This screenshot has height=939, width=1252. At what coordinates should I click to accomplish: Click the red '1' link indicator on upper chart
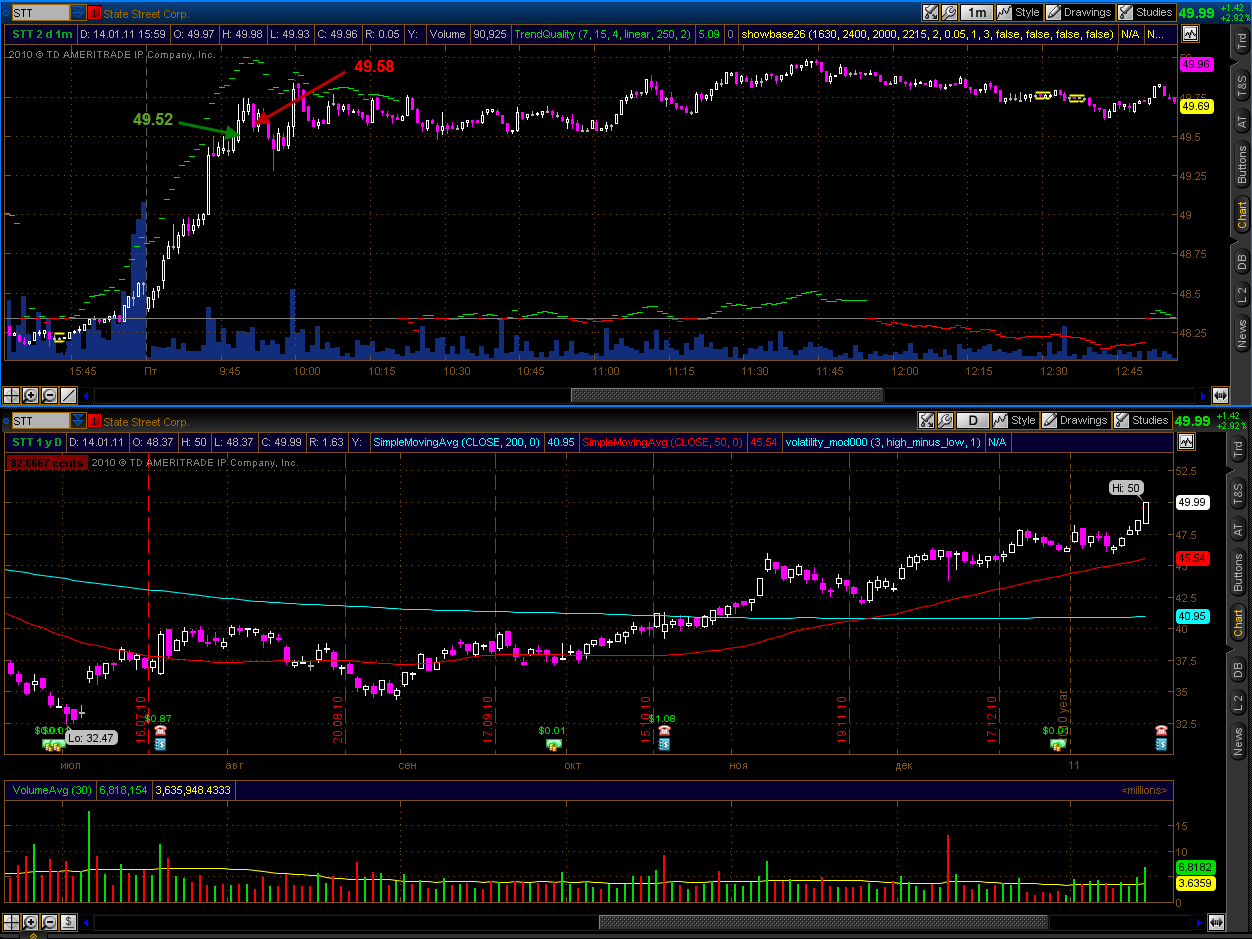[x=95, y=14]
